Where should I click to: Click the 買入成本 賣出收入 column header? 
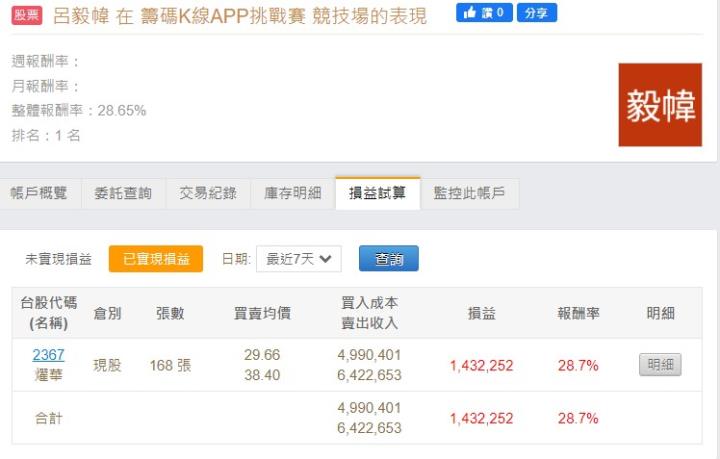click(369, 313)
